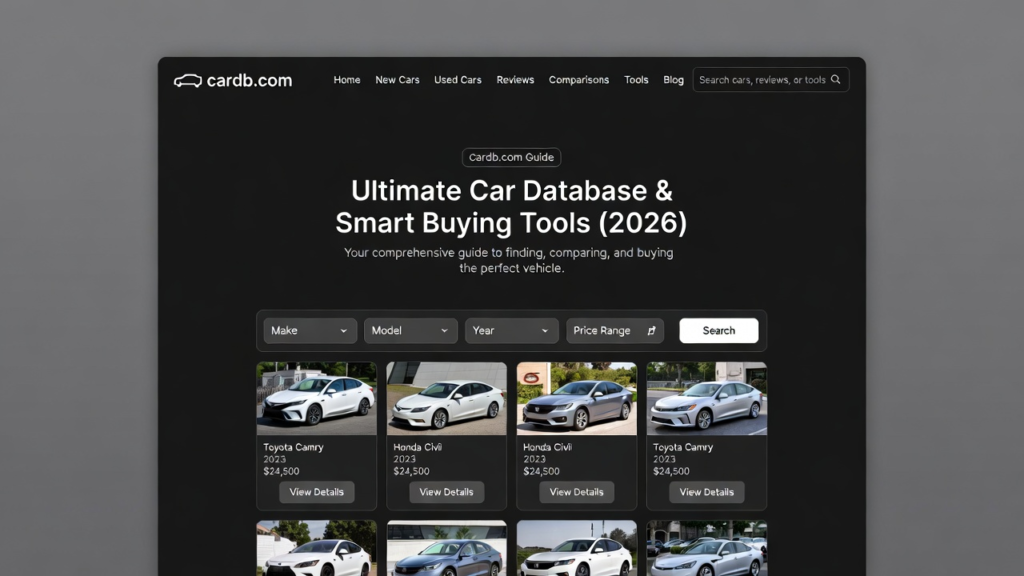
Task: Expand the Model dropdown
Action: pos(411,331)
